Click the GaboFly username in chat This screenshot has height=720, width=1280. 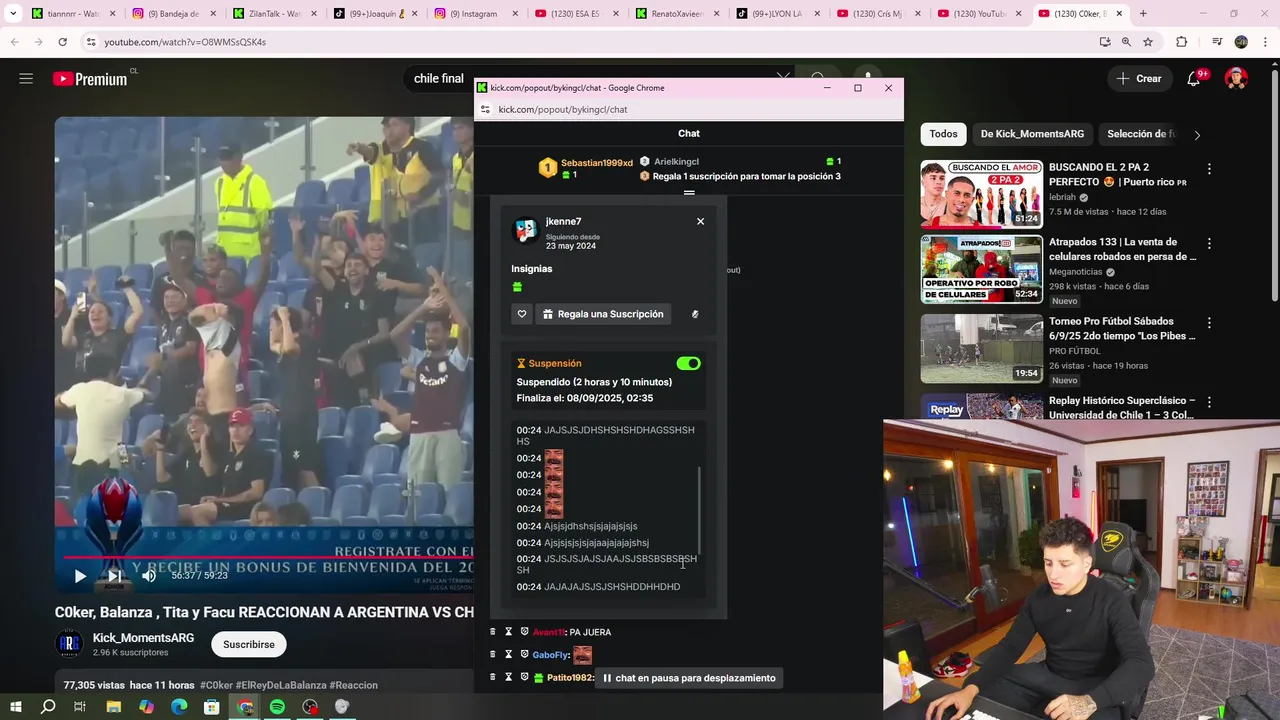click(x=549, y=655)
